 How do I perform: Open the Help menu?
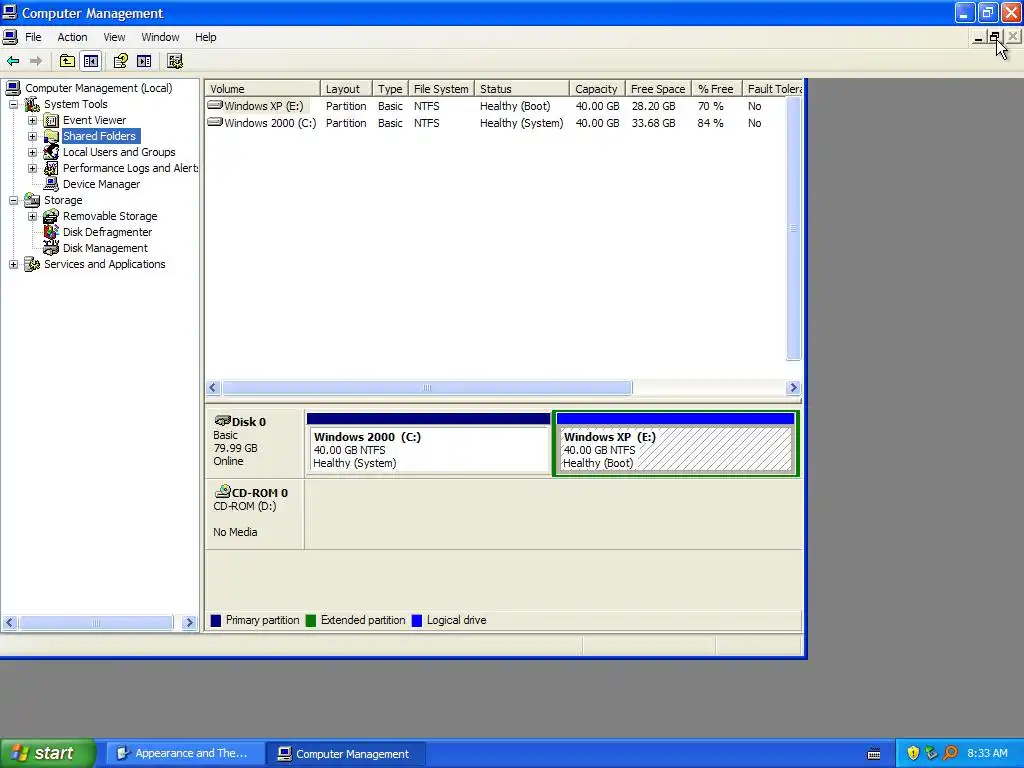tap(206, 37)
